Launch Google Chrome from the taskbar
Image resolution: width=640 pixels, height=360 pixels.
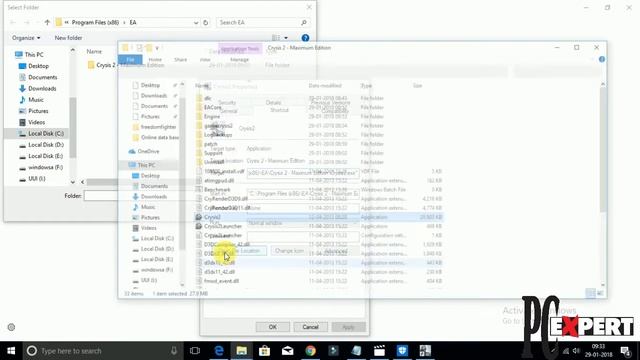(311, 351)
